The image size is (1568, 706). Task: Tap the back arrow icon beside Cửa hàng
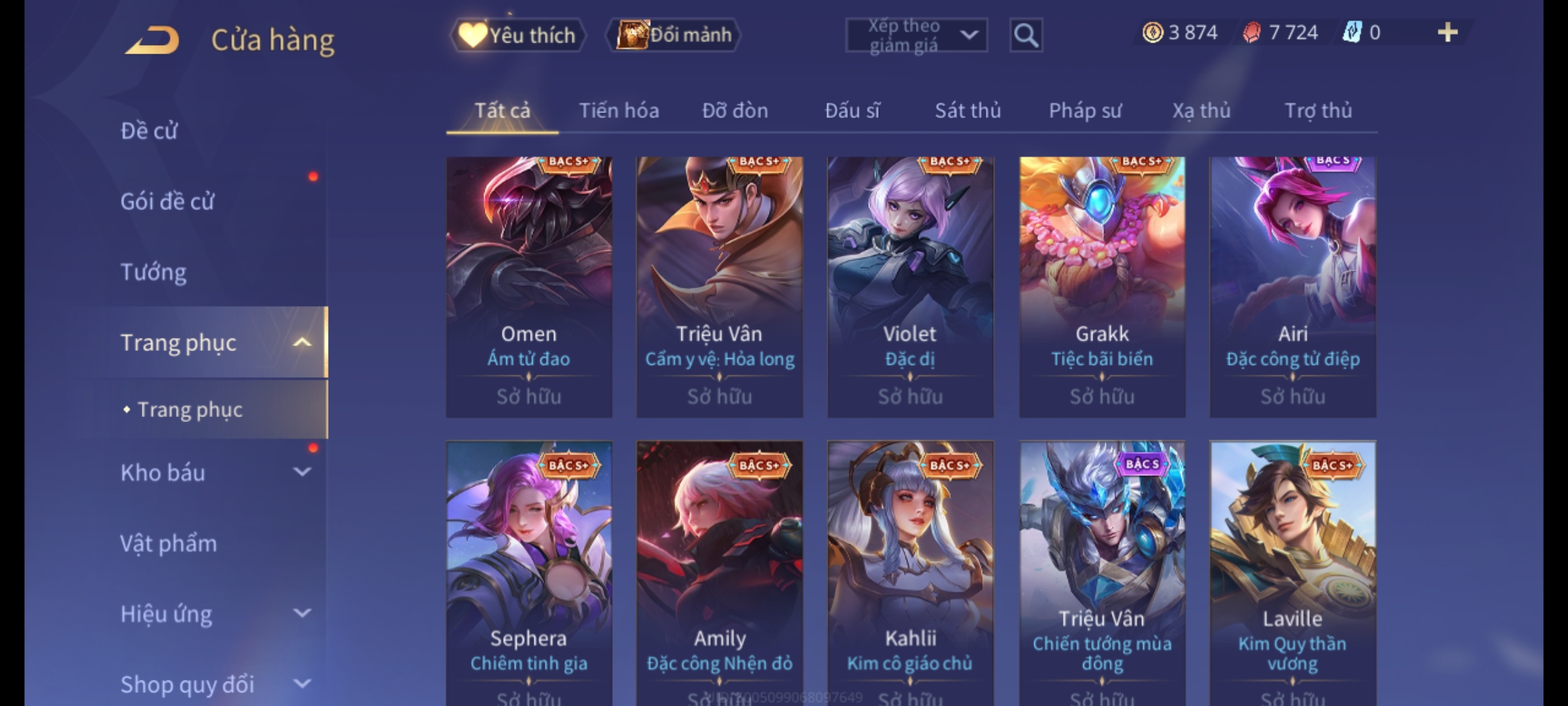(x=152, y=41)
